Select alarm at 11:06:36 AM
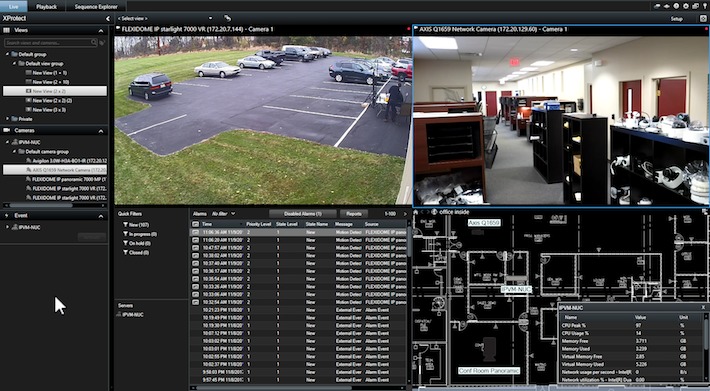The image size is (710, 391). point(298,232)
